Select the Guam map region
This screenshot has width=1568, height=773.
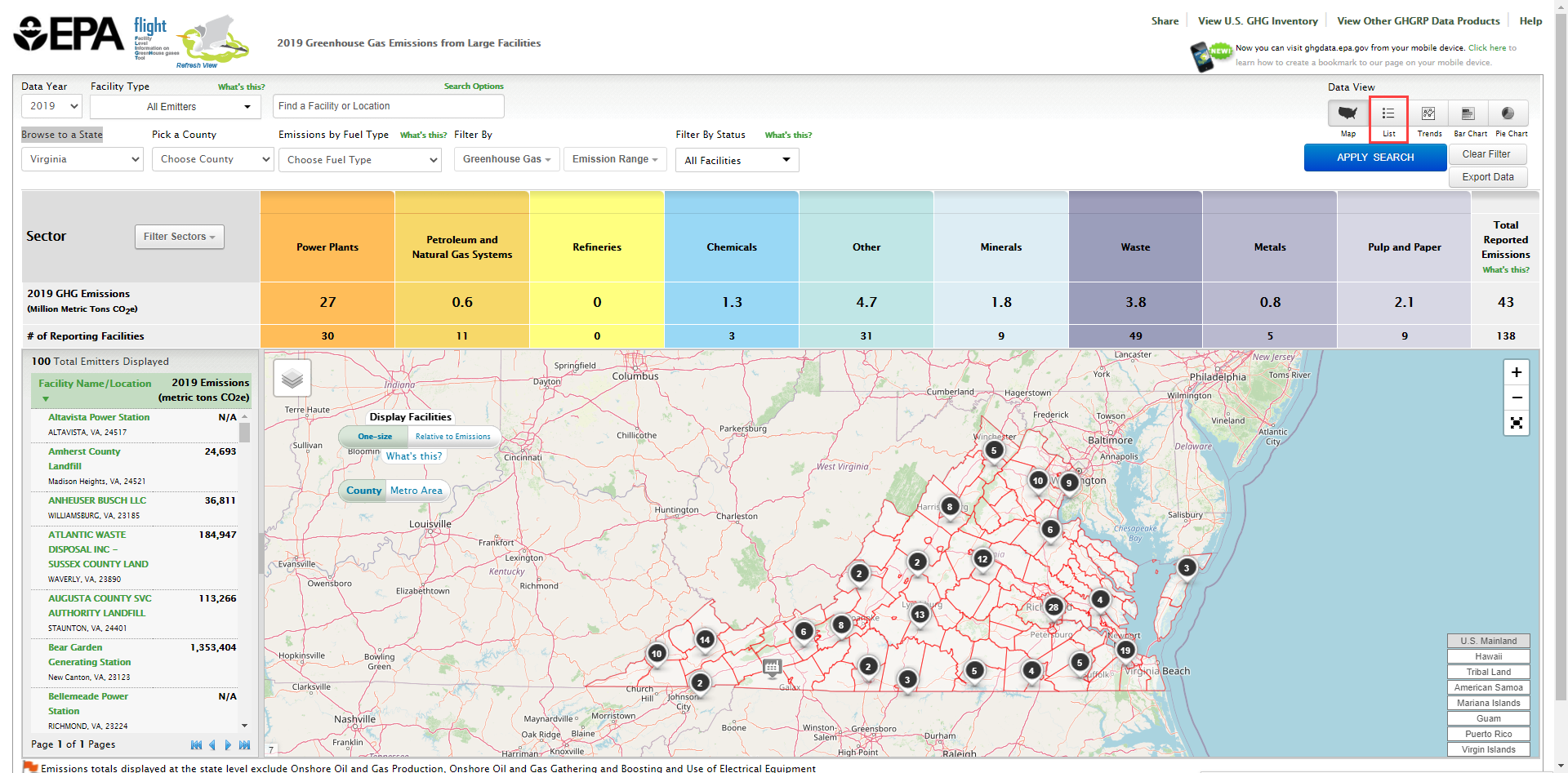click(1489, 718)
